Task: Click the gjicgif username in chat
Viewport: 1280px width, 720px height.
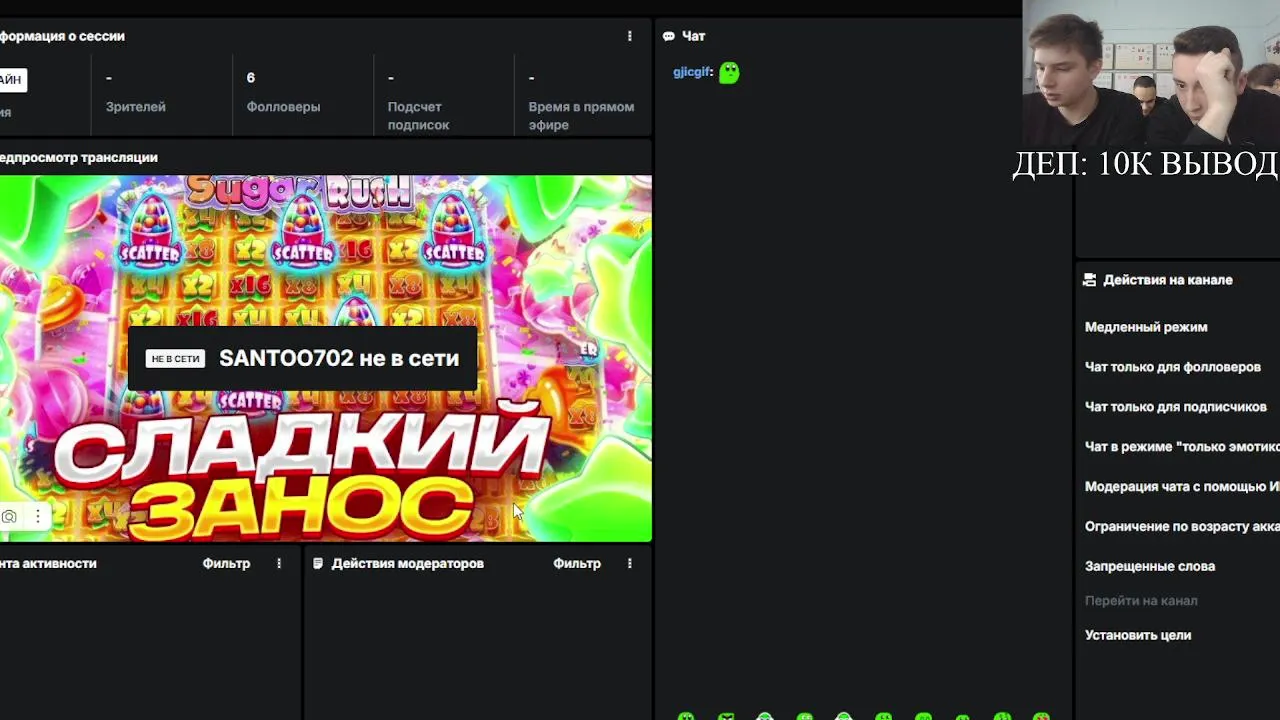Action: tap(691, 72)
